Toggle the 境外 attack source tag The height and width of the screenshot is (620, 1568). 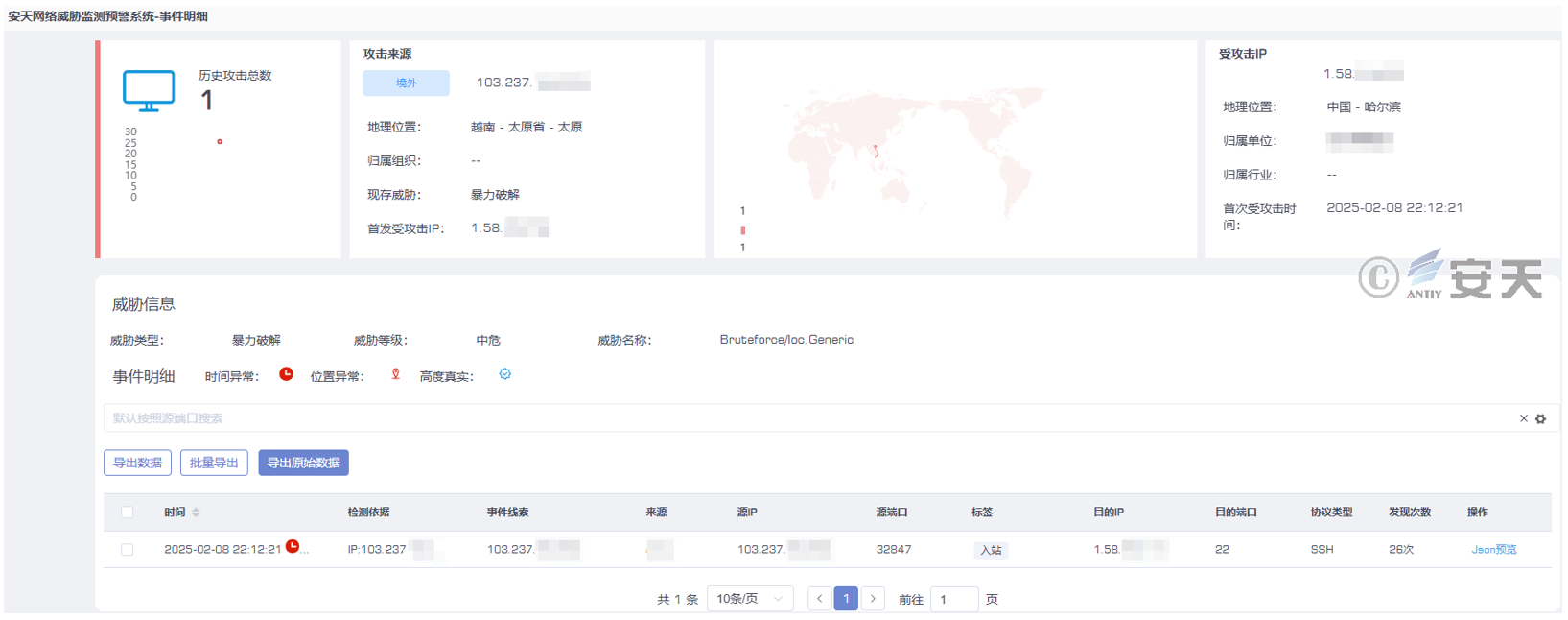[406, 83]
